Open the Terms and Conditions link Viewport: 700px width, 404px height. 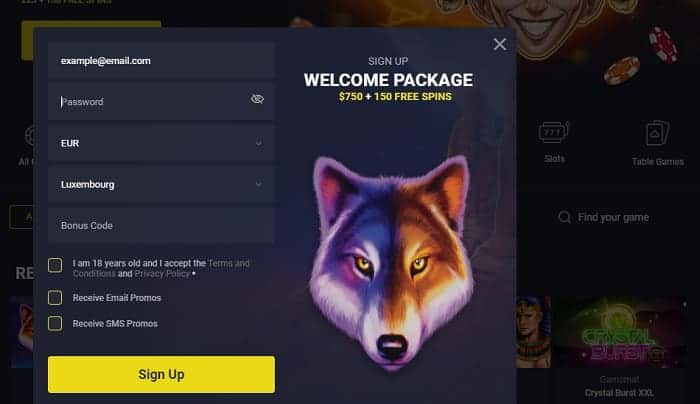point(161,268)
